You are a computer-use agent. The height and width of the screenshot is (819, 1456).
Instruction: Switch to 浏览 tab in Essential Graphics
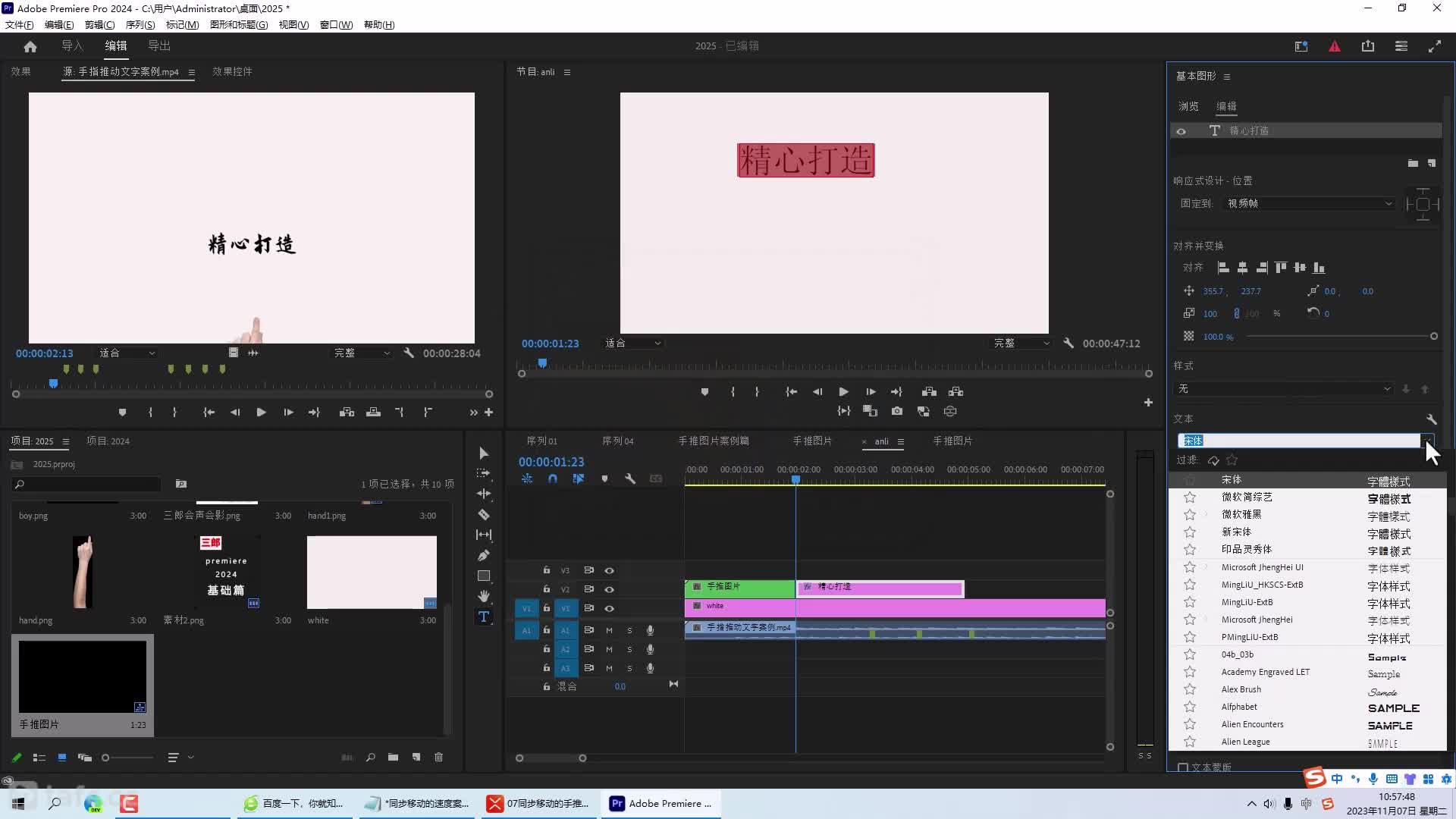tap(1188, 106)
